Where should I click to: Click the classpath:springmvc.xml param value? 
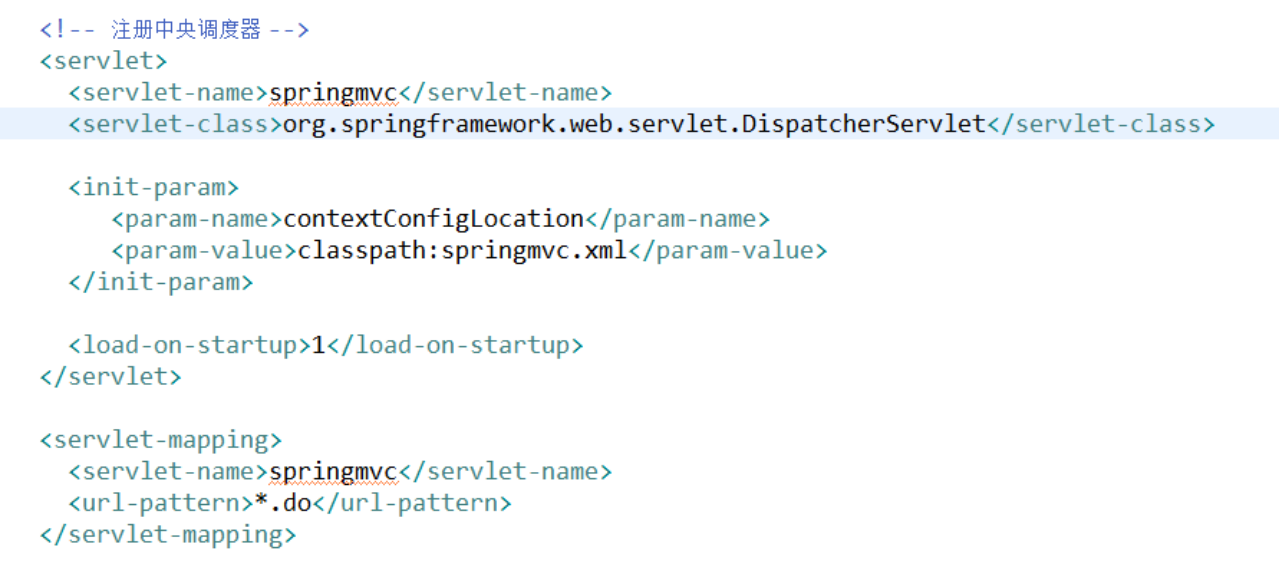(462, 250)
